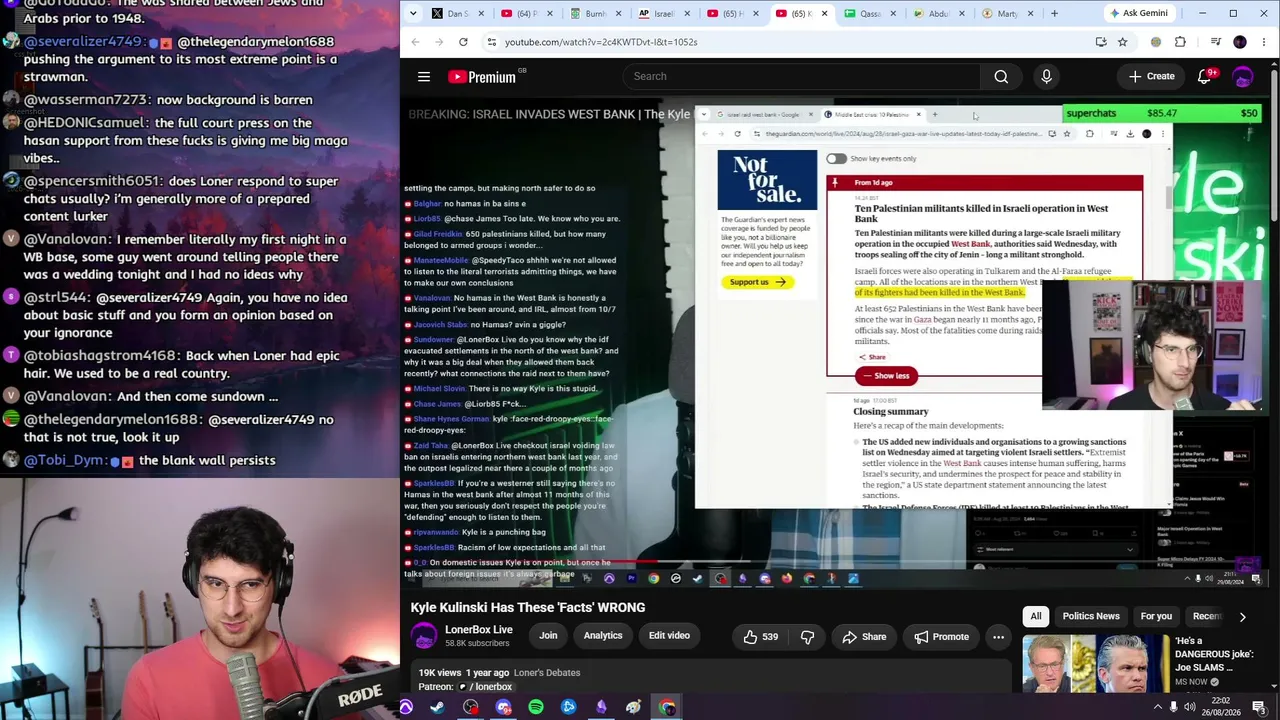The height and width of the screenshot is (720, 1280).
Task: Collapse Guardian post with 'Show less'
Action: (886, 376)
